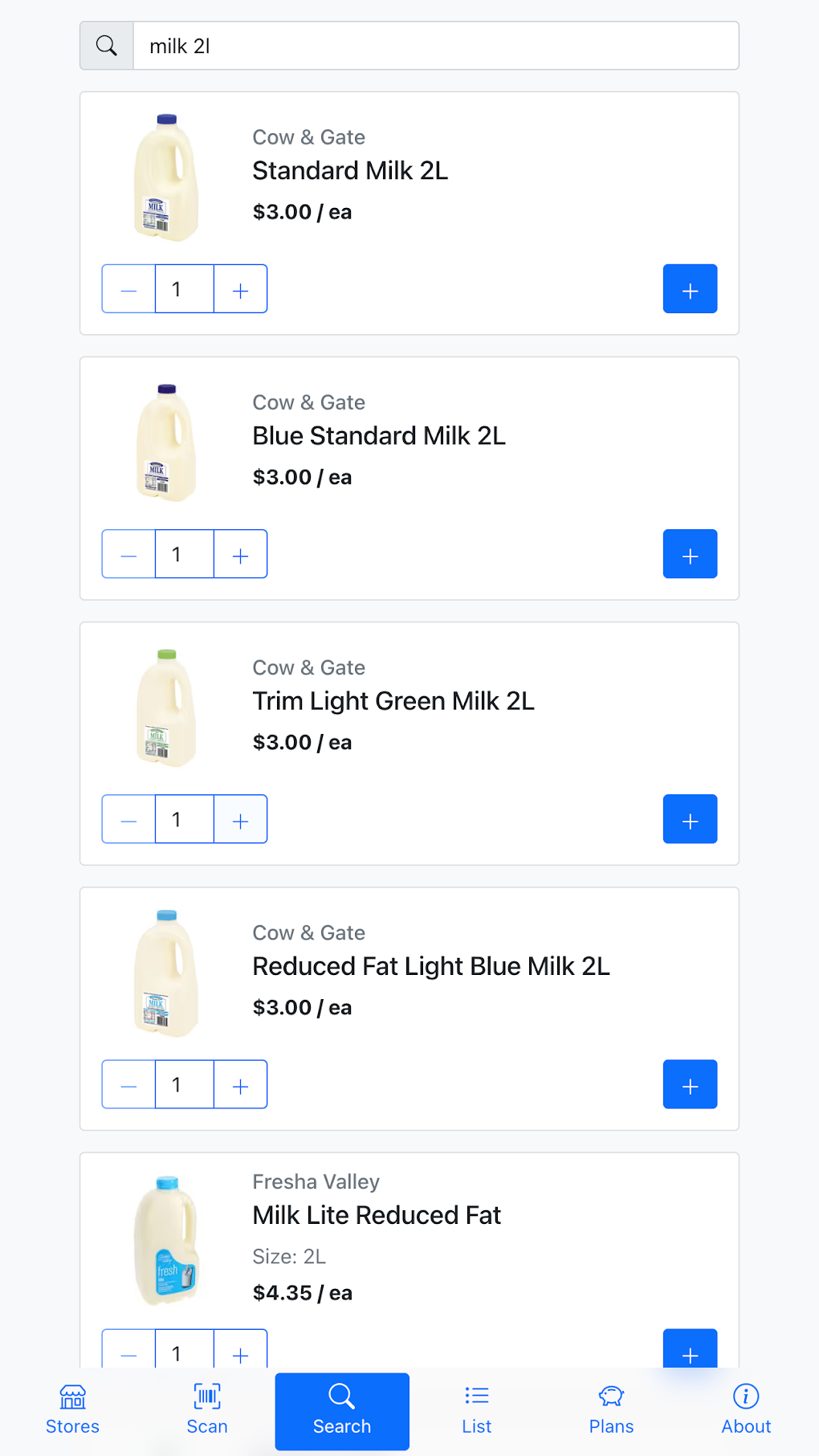Select the quantity field for Trim Light Green Milk
Image resolution: width=819 pixels, height=1456 pixels.
click(184, 819)
